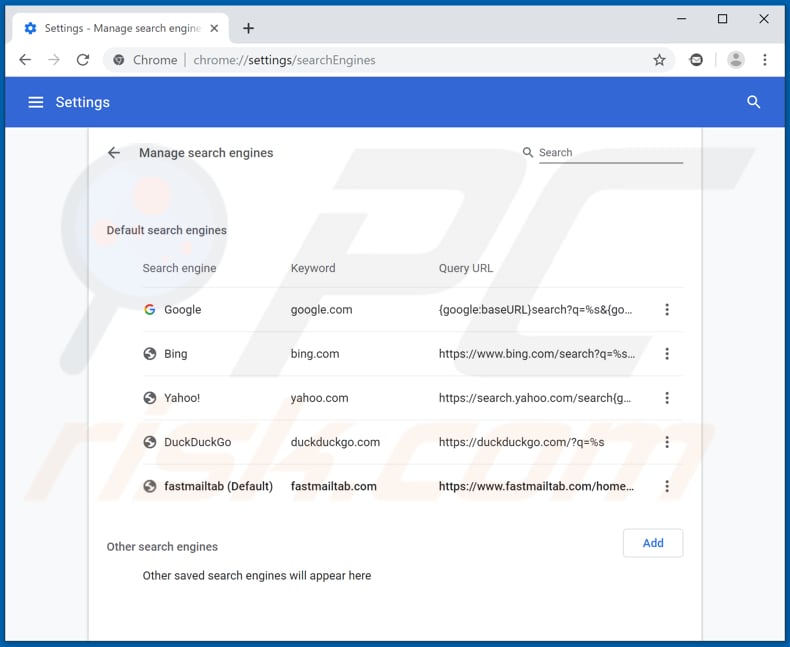Add a new search engine
790x647 pixels.
tap(653, 543)
